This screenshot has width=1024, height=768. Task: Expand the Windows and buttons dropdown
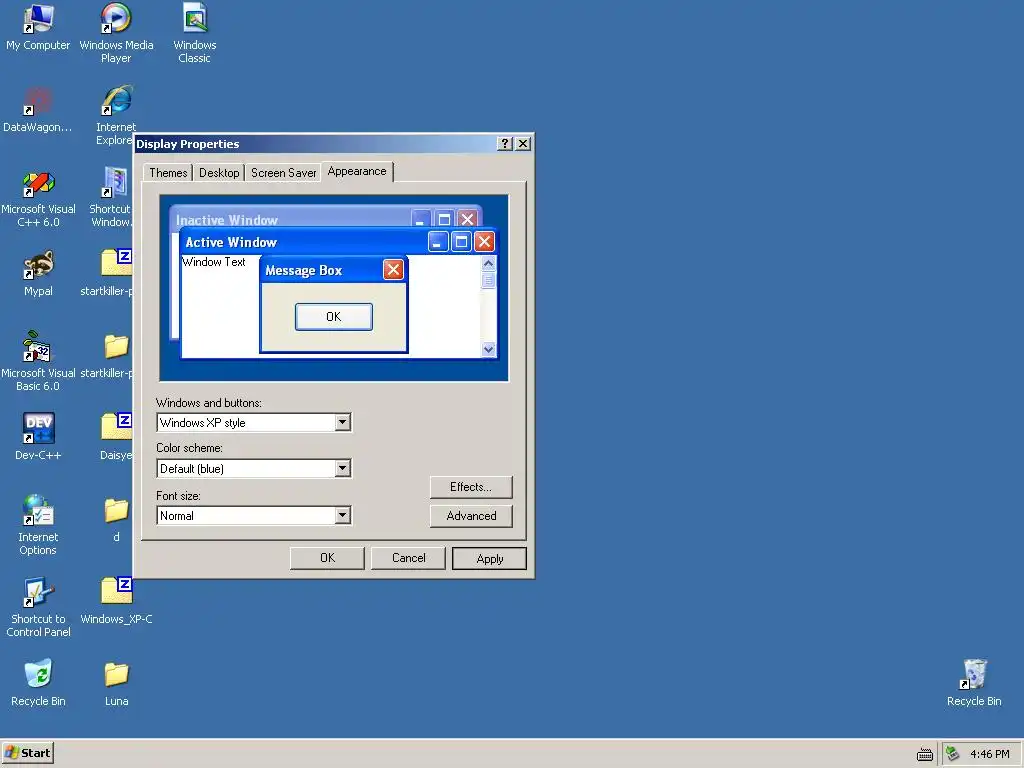tap(342, 423)
